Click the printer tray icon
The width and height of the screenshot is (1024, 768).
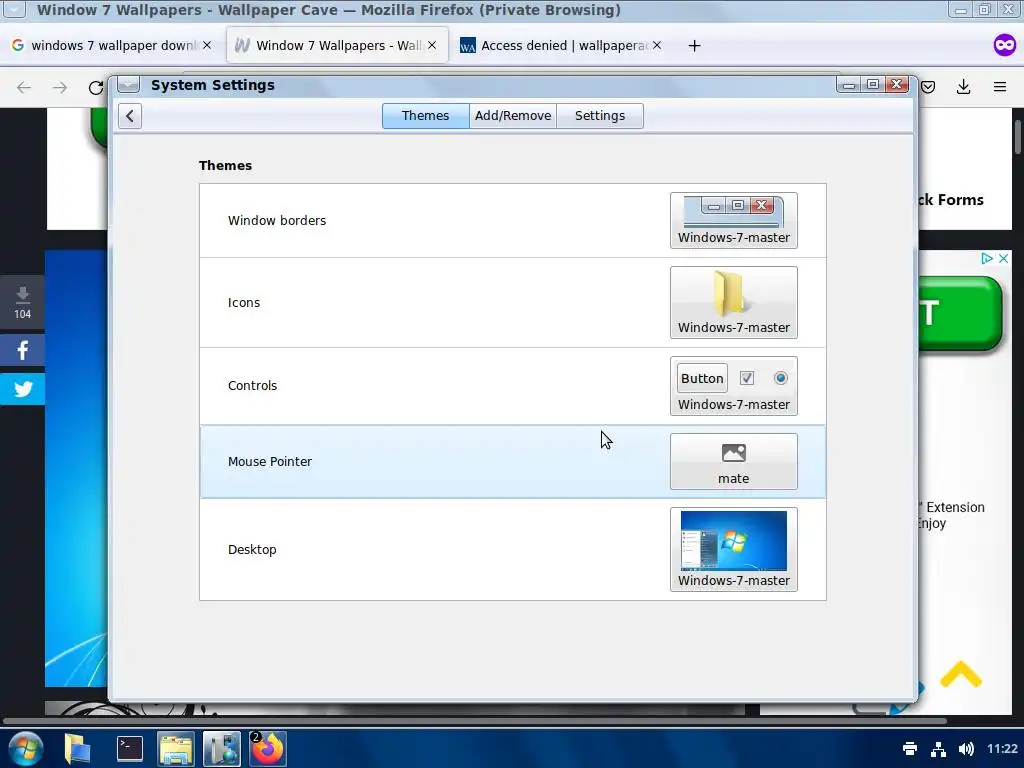point(910,748)
